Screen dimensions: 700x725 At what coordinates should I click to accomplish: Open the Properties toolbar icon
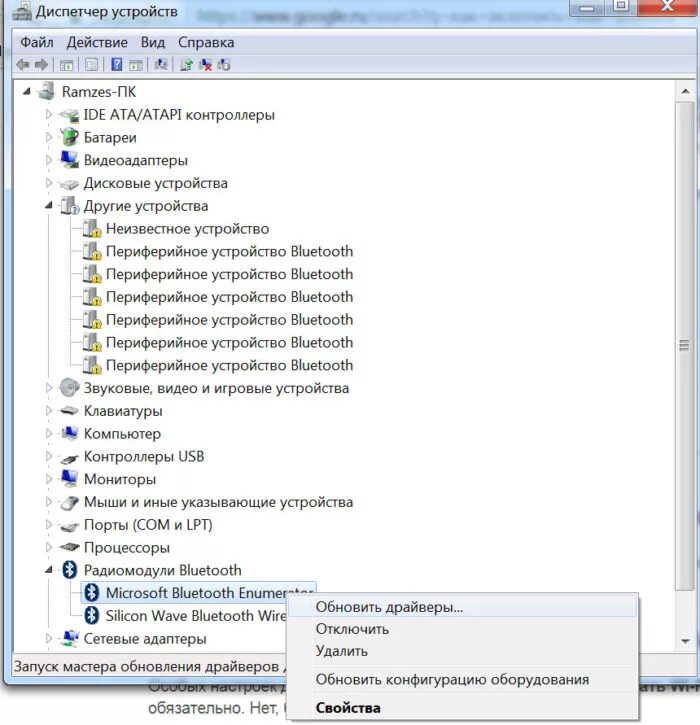tap(92, 65)
